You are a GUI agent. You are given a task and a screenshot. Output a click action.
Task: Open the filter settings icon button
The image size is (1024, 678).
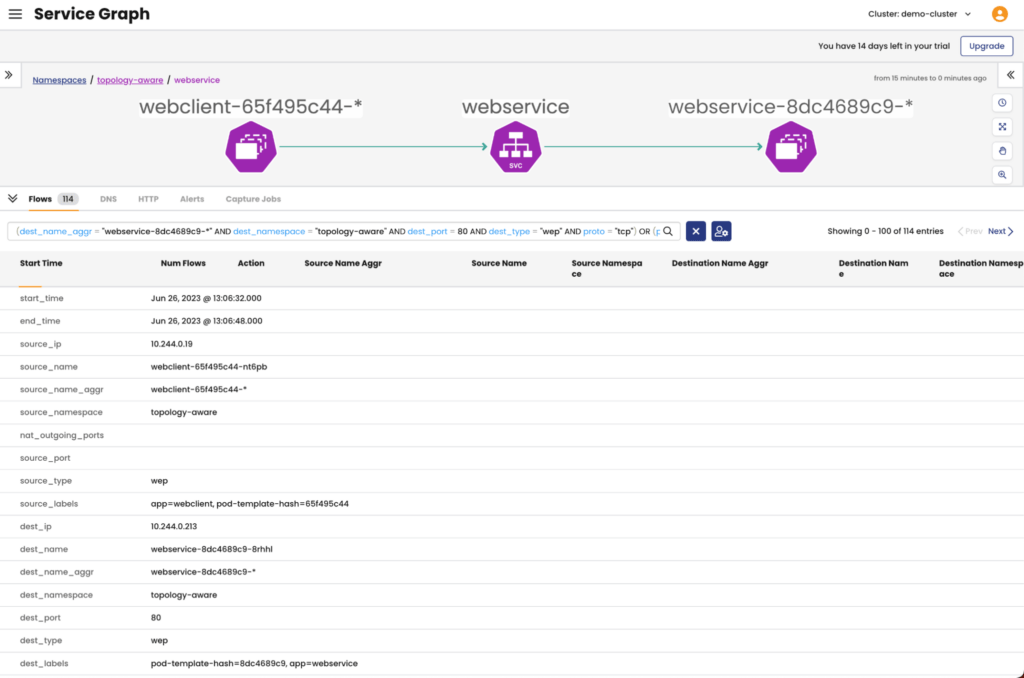point(721,231)
